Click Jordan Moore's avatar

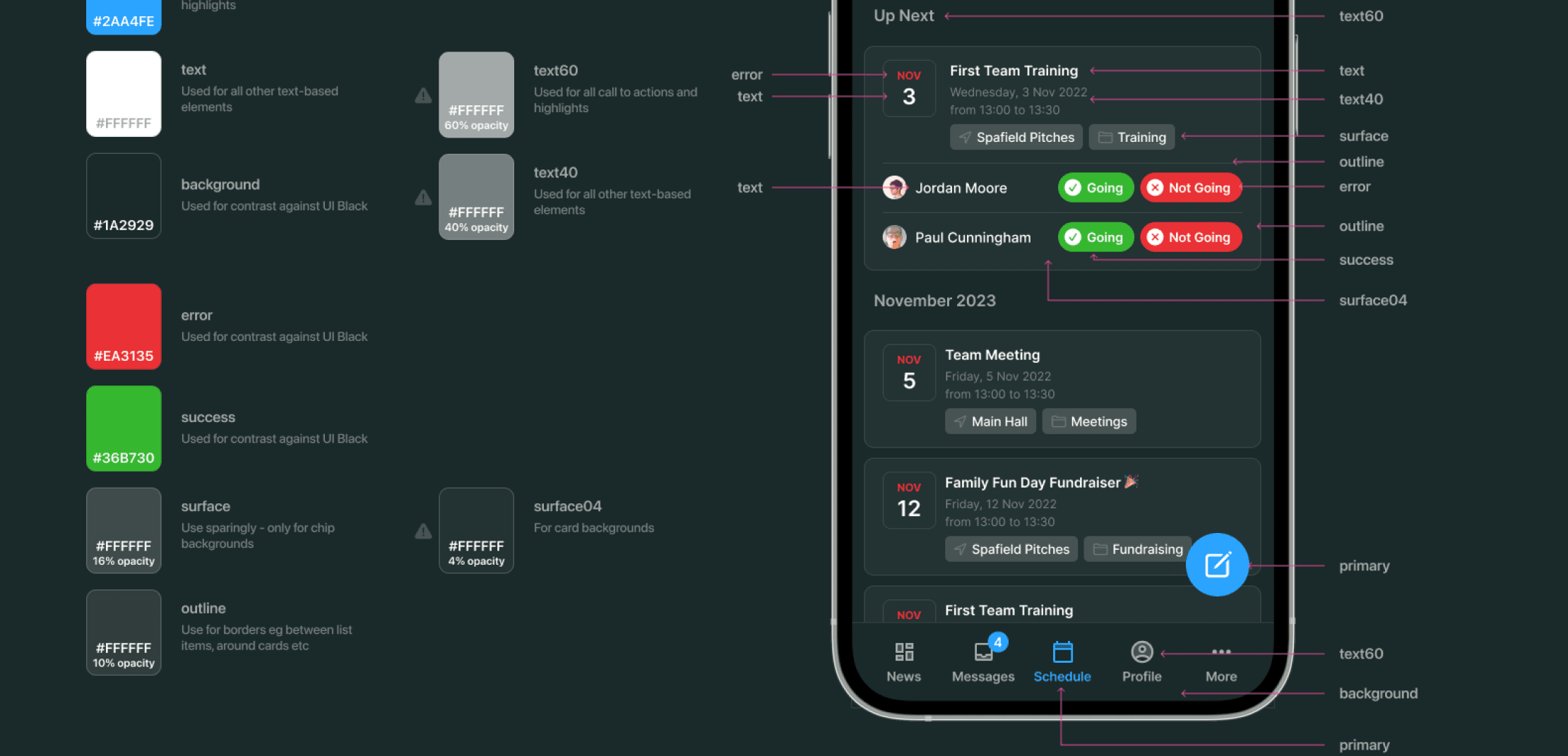[x=895, y=188]
